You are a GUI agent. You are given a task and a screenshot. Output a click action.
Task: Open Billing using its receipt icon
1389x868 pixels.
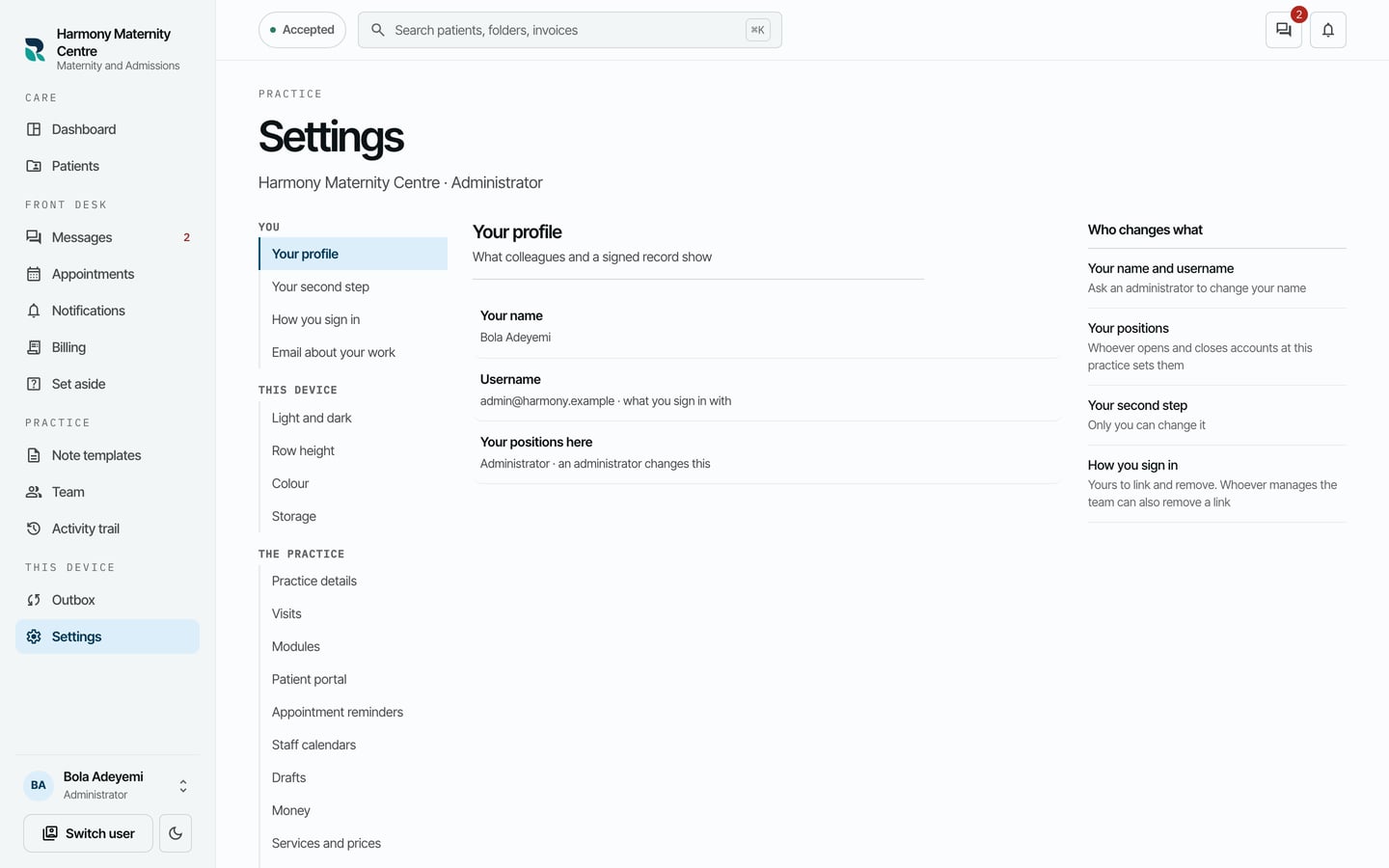point(34,347)
